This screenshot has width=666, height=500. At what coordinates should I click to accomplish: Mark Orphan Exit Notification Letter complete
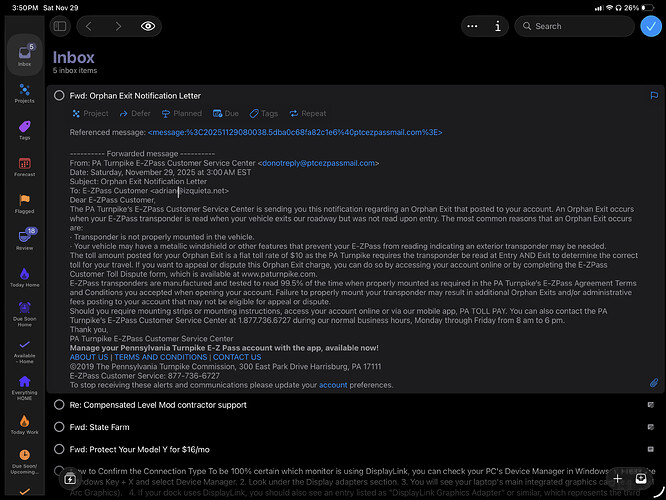(59, 95)
